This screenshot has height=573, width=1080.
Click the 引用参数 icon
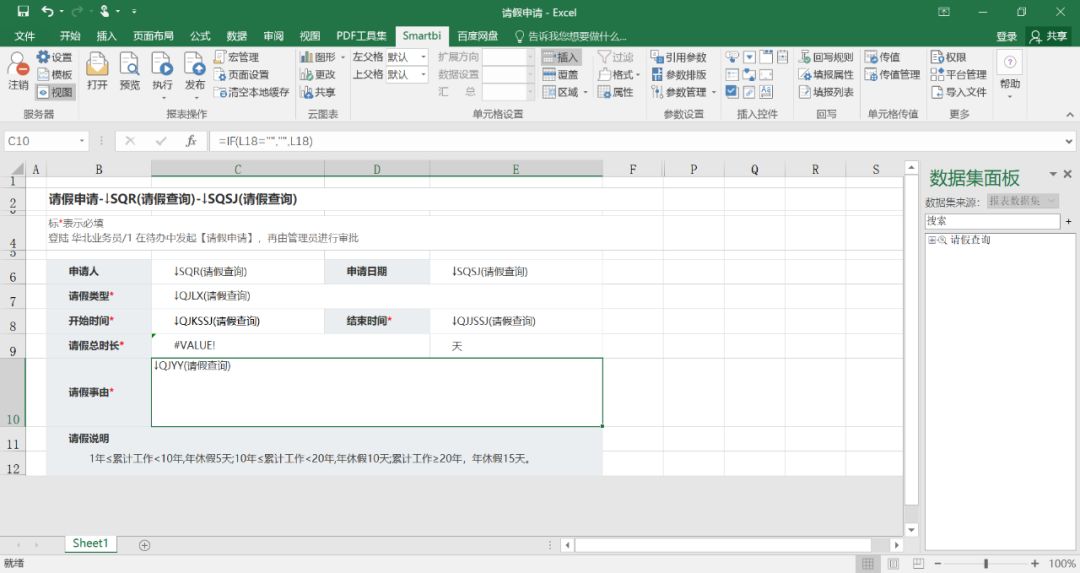point(678,57)
